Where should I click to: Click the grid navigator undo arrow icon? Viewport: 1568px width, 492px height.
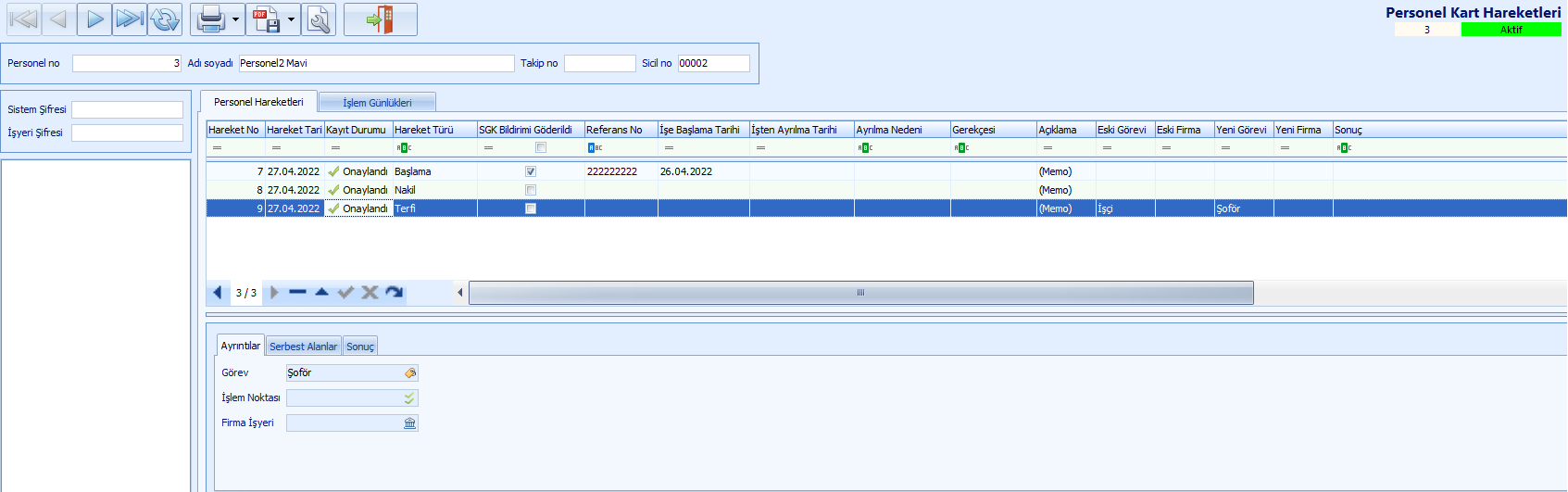(x=395, y=293)
